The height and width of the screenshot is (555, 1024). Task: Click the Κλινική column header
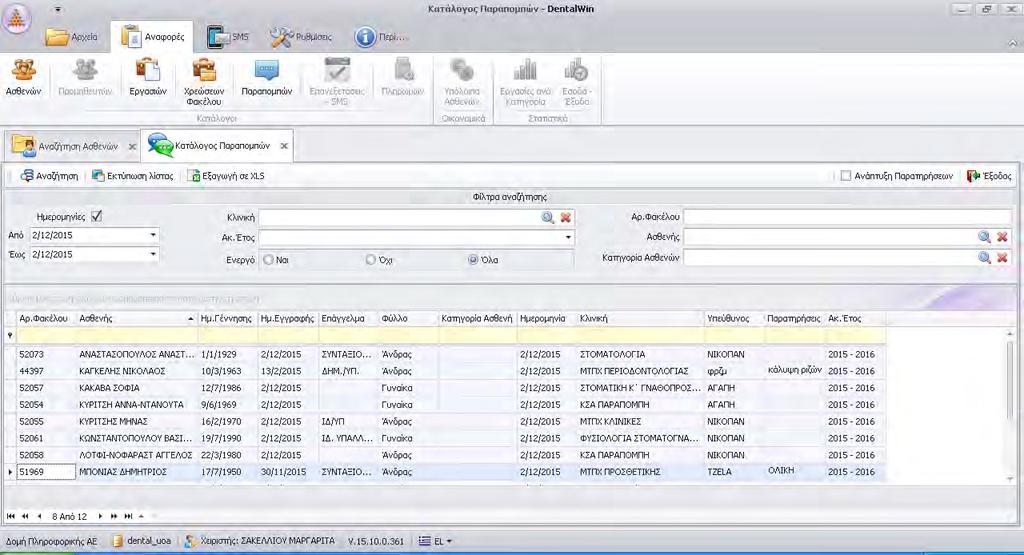(x=640, y=319)
